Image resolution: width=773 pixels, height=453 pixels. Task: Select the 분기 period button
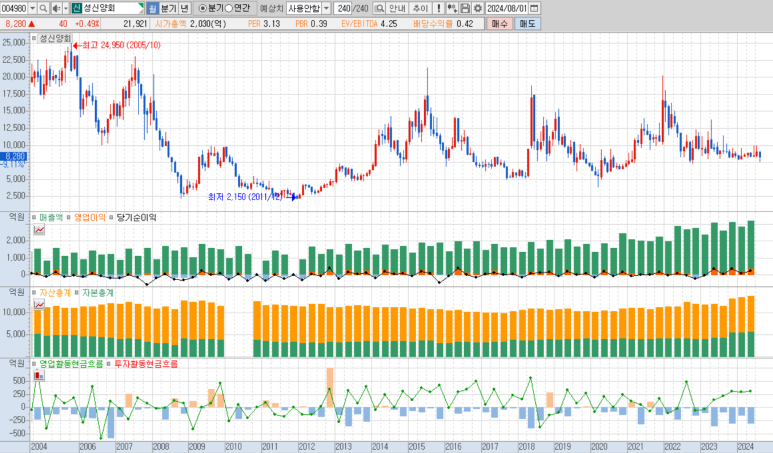tap(169, 8)
